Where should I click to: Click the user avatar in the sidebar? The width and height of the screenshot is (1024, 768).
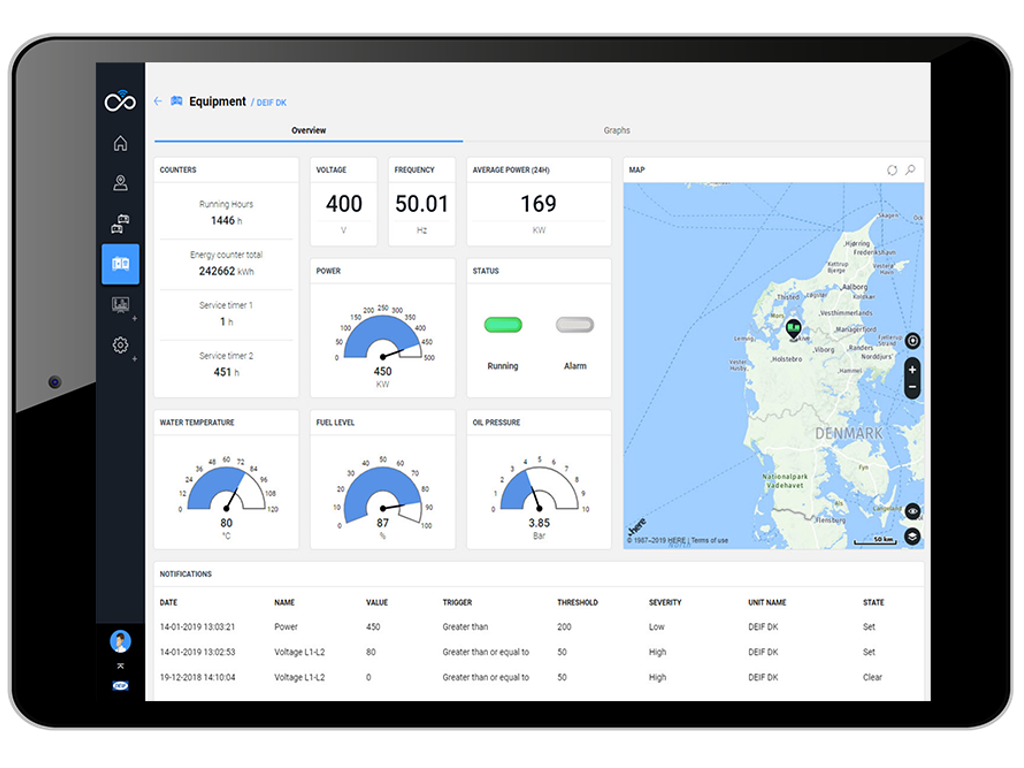tap(120, 641)
